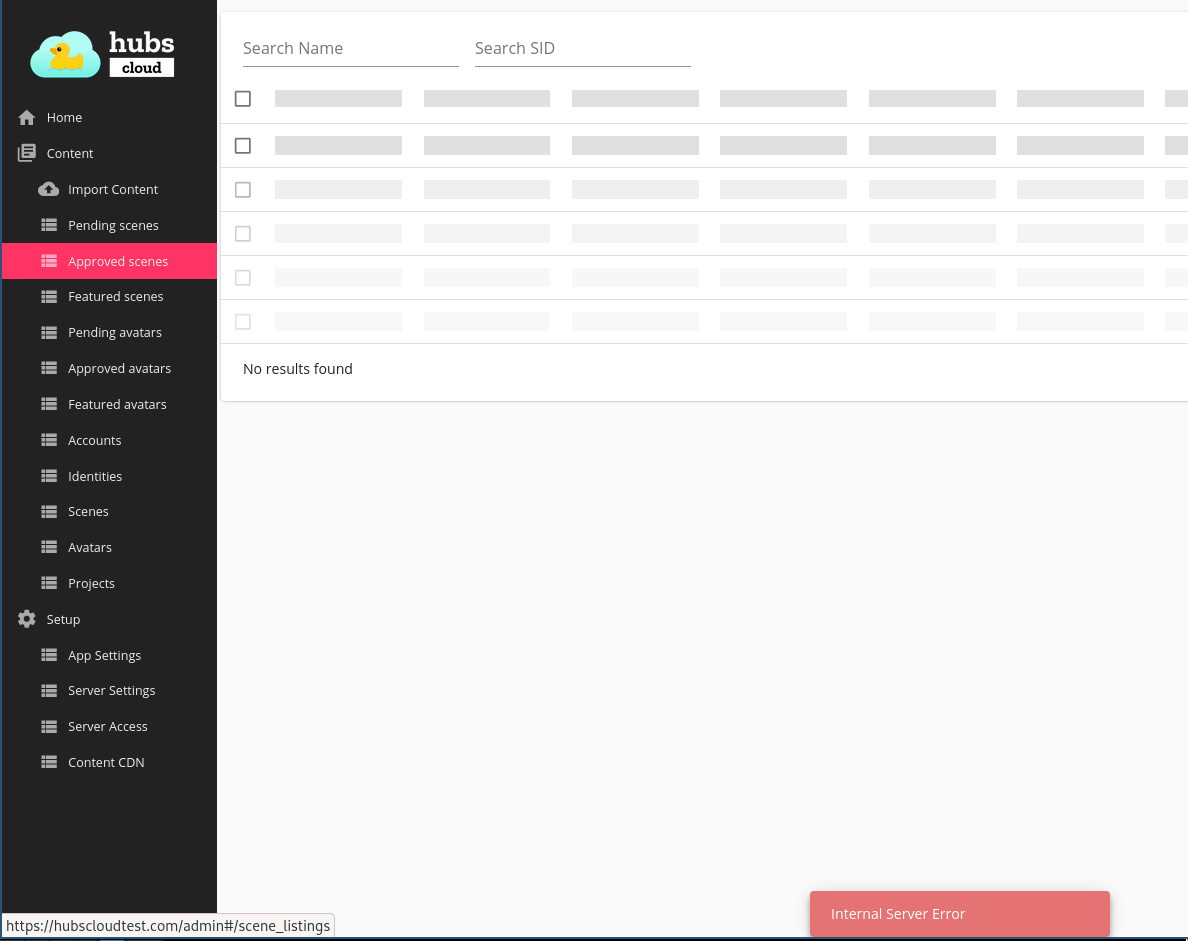Open Featured avatars
The image size is (1188, 941).
[109, 404]
